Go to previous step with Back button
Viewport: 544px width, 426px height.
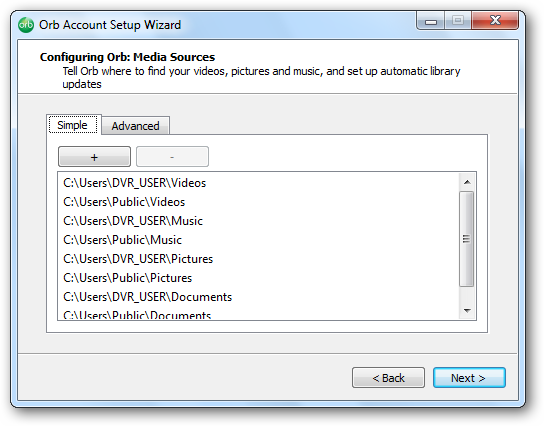[x=388, y=377]
